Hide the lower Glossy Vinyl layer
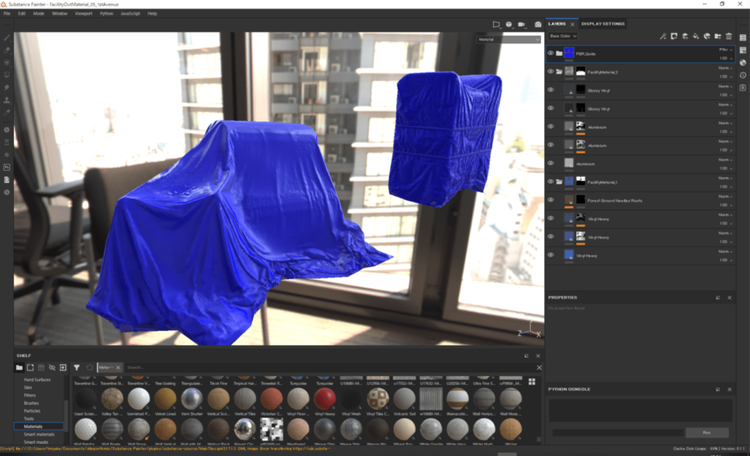Viewport: 750px width, 456px height. pos(551,109)
